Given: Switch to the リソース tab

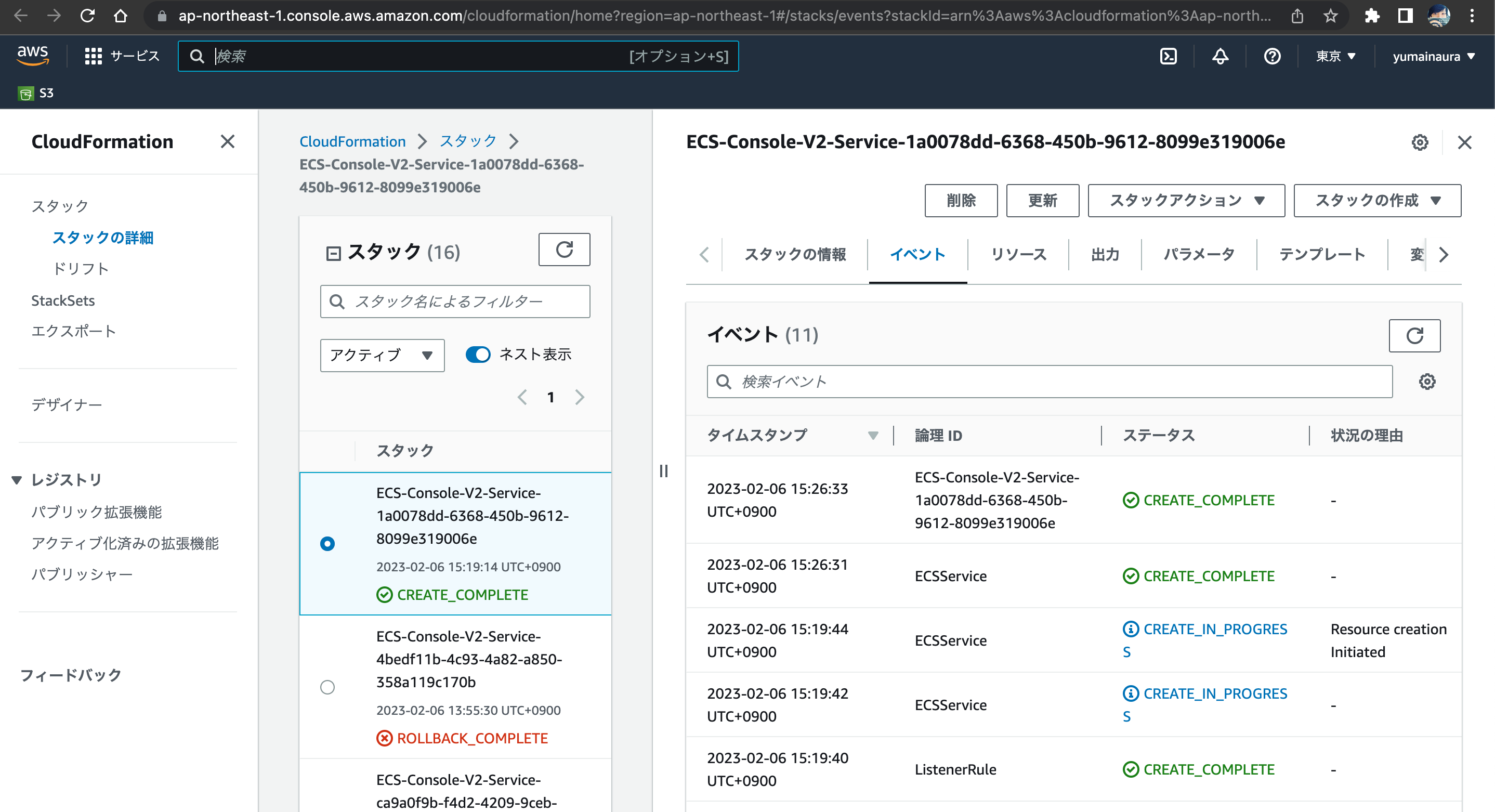Looking at the screenshot, I should (x=1018, y=255).
